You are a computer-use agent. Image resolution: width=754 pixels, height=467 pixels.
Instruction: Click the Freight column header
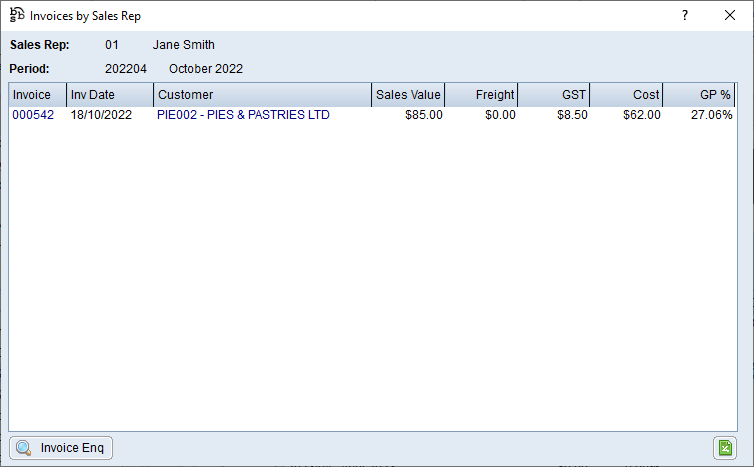481,95
